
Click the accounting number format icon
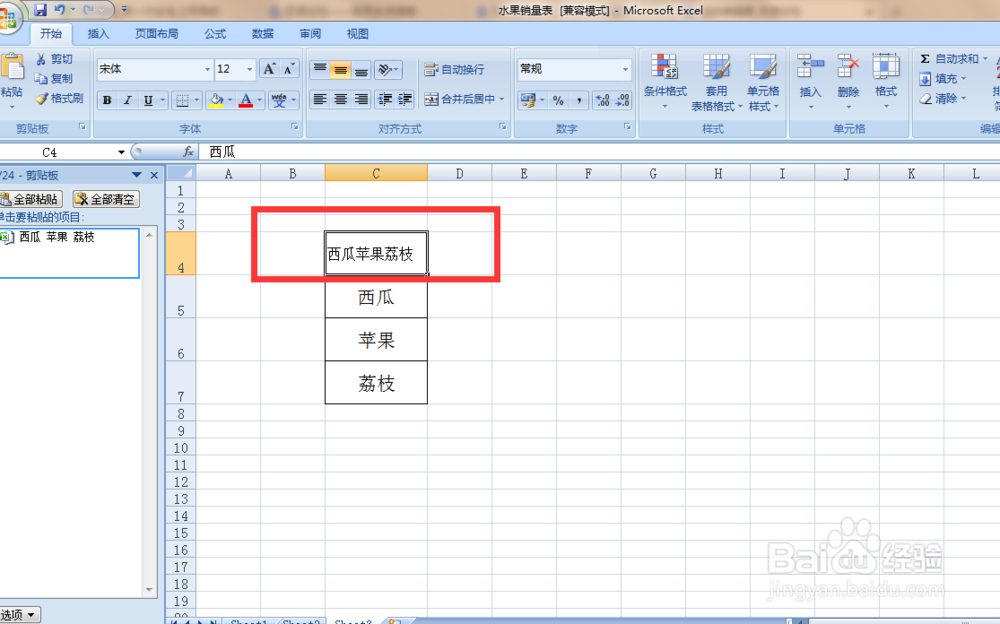[x=527, y=100]
